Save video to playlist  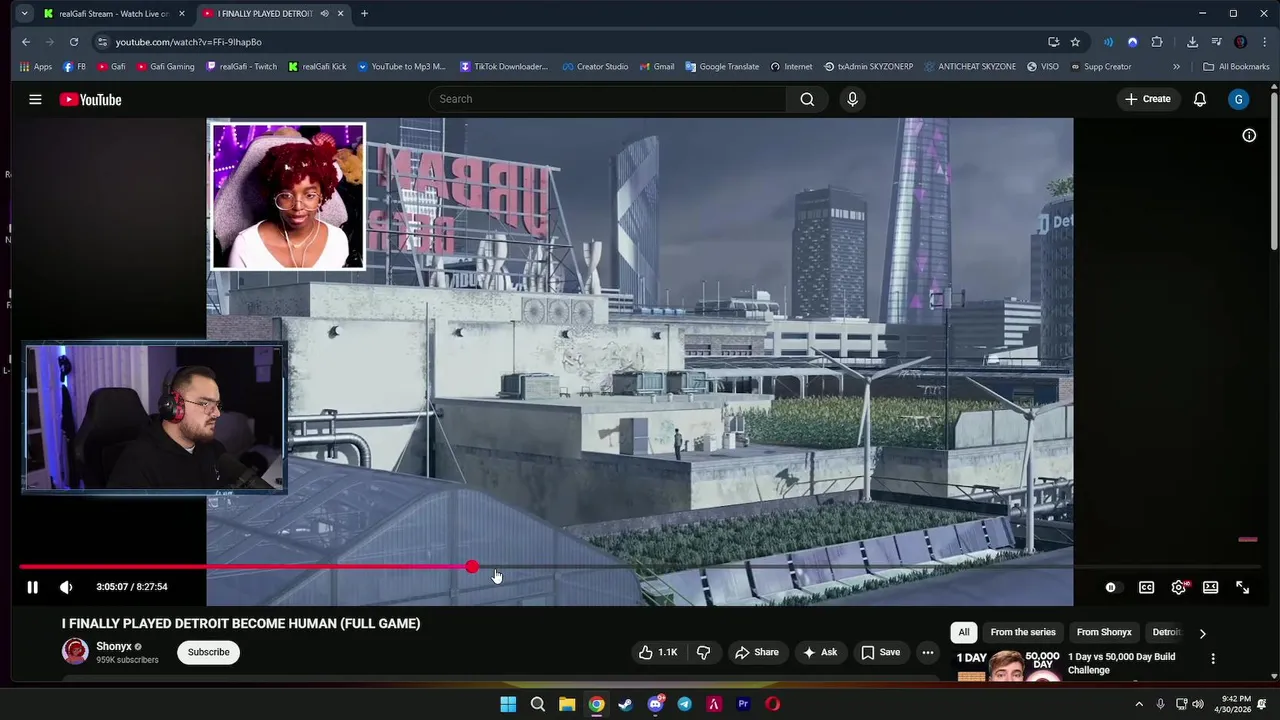coord(880,652)
